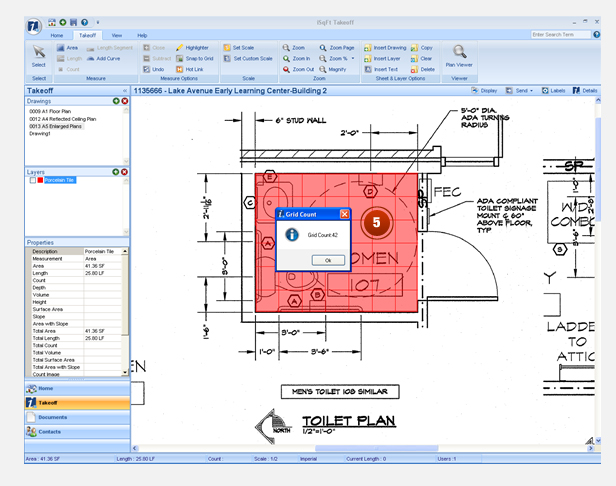Close the Grid Count dialog
Image resolution: width=616 pixels, height=486 pixels.
tap(344, 214)
